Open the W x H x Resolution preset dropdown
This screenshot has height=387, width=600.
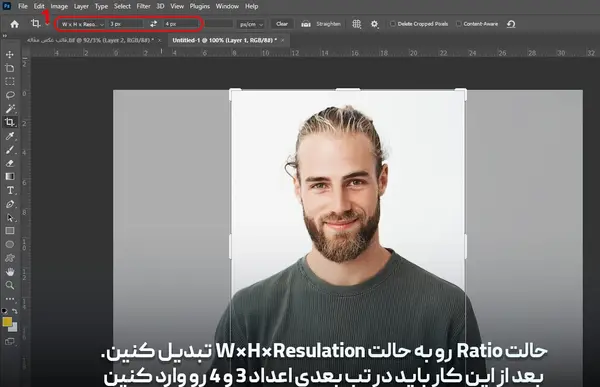coord(82,24)
